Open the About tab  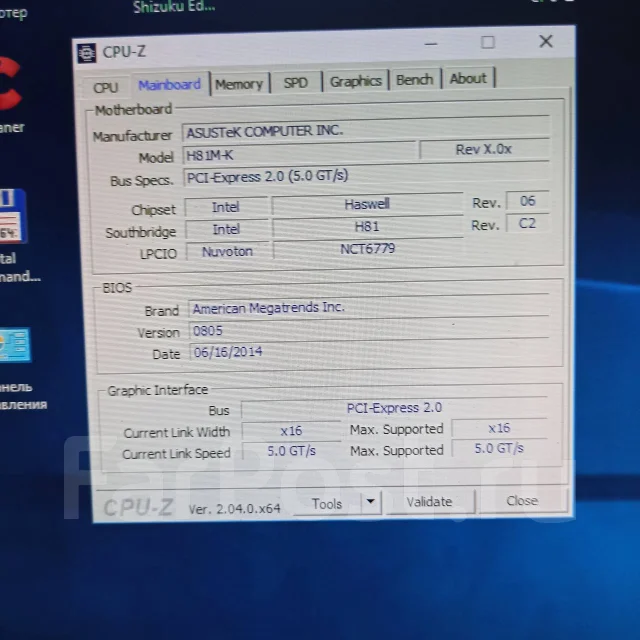point(468,78)
